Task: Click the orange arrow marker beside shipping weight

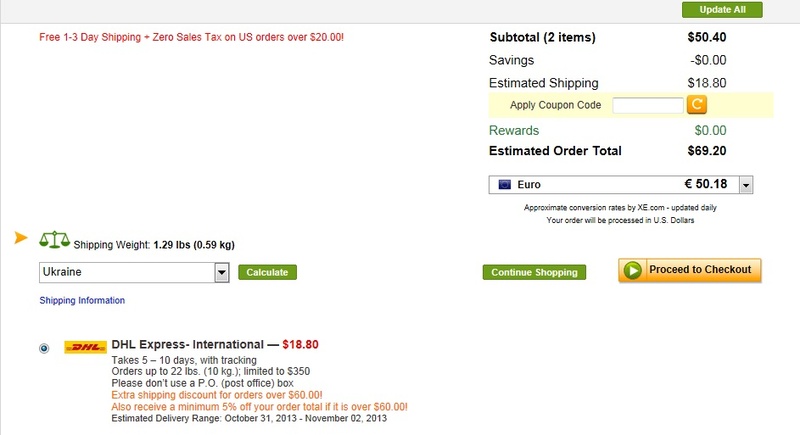Action: tap(21, 237)
